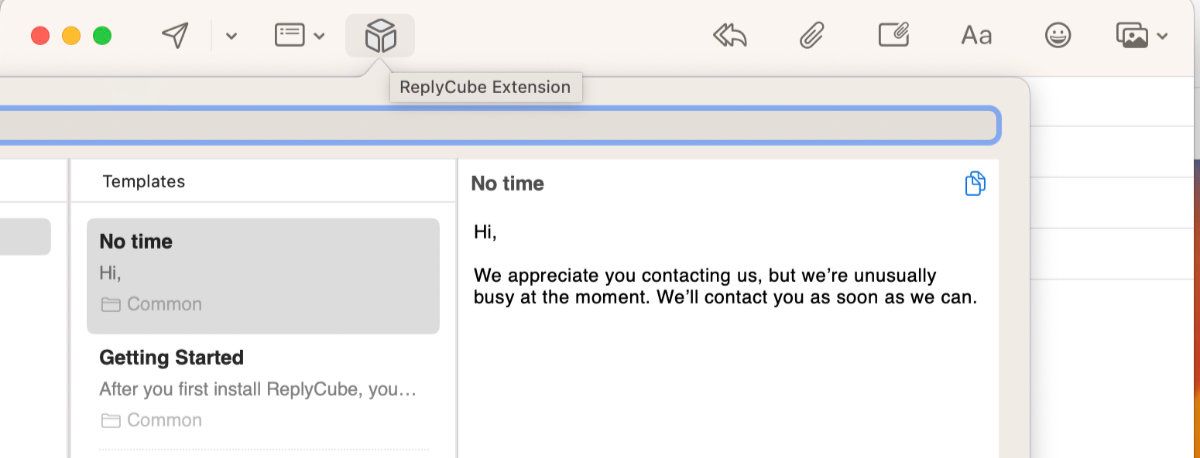
Task: Send the message with the paper plane icon
Action: click(x=175, y=36)
